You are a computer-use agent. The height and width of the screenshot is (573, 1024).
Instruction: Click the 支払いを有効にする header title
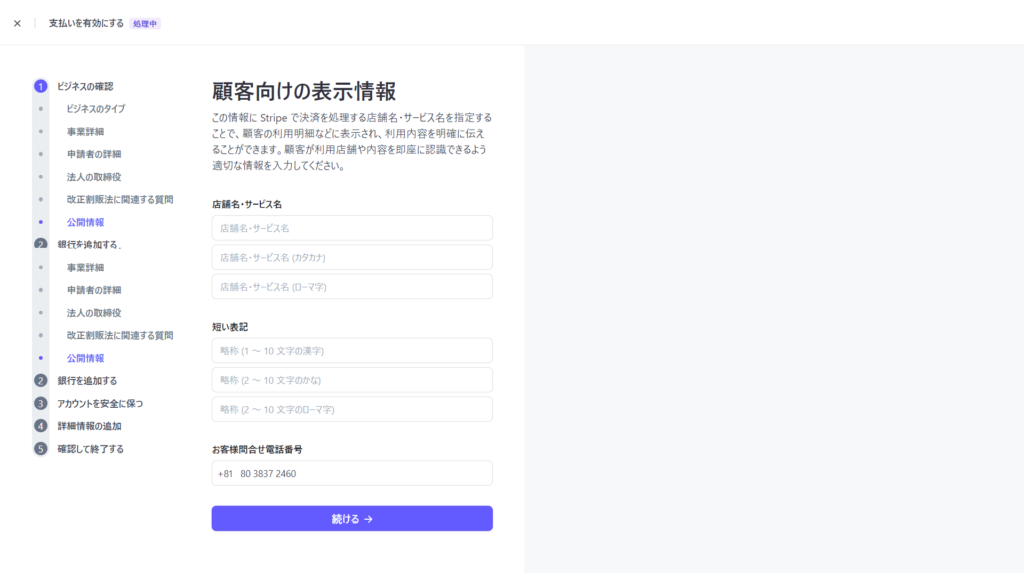[x=86, y=23]
